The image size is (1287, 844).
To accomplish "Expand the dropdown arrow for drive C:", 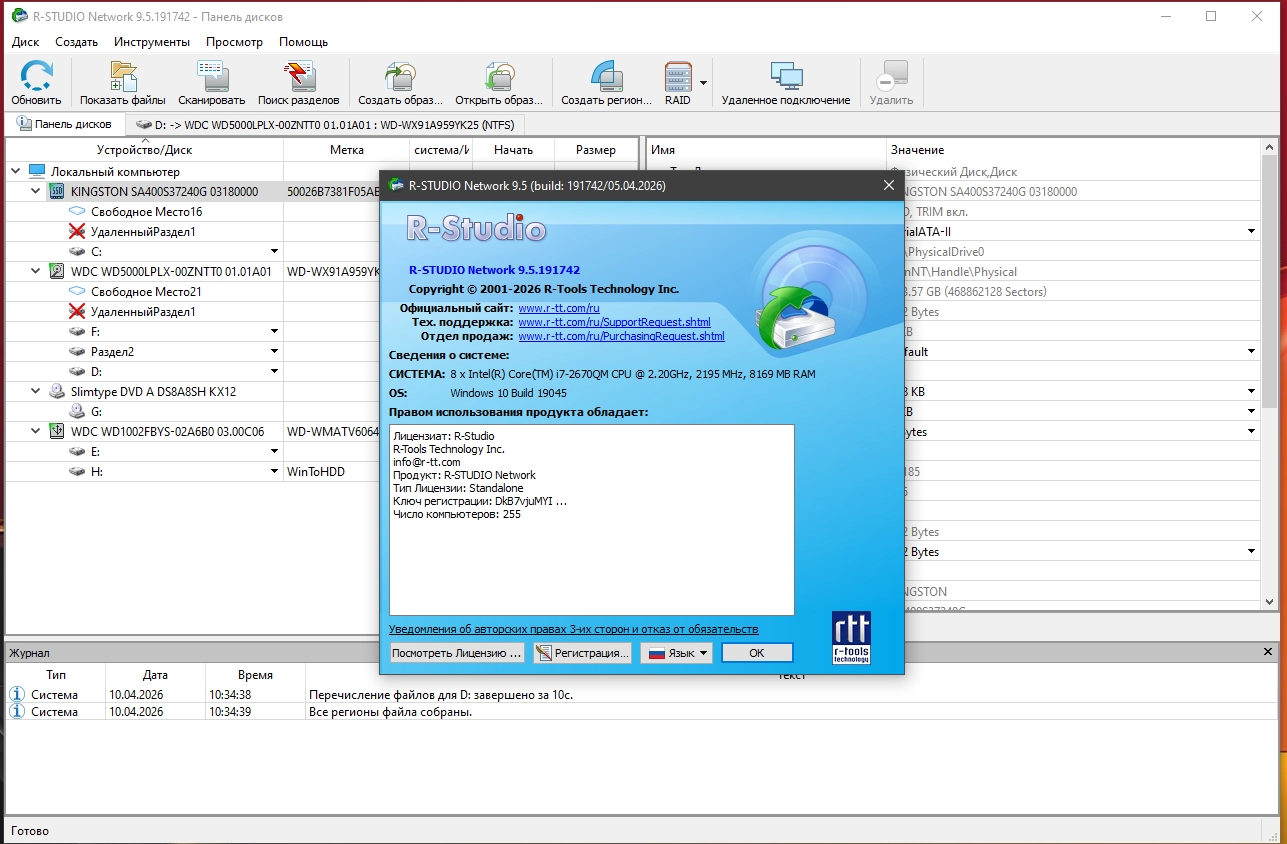I will click(x=273, y=251).
